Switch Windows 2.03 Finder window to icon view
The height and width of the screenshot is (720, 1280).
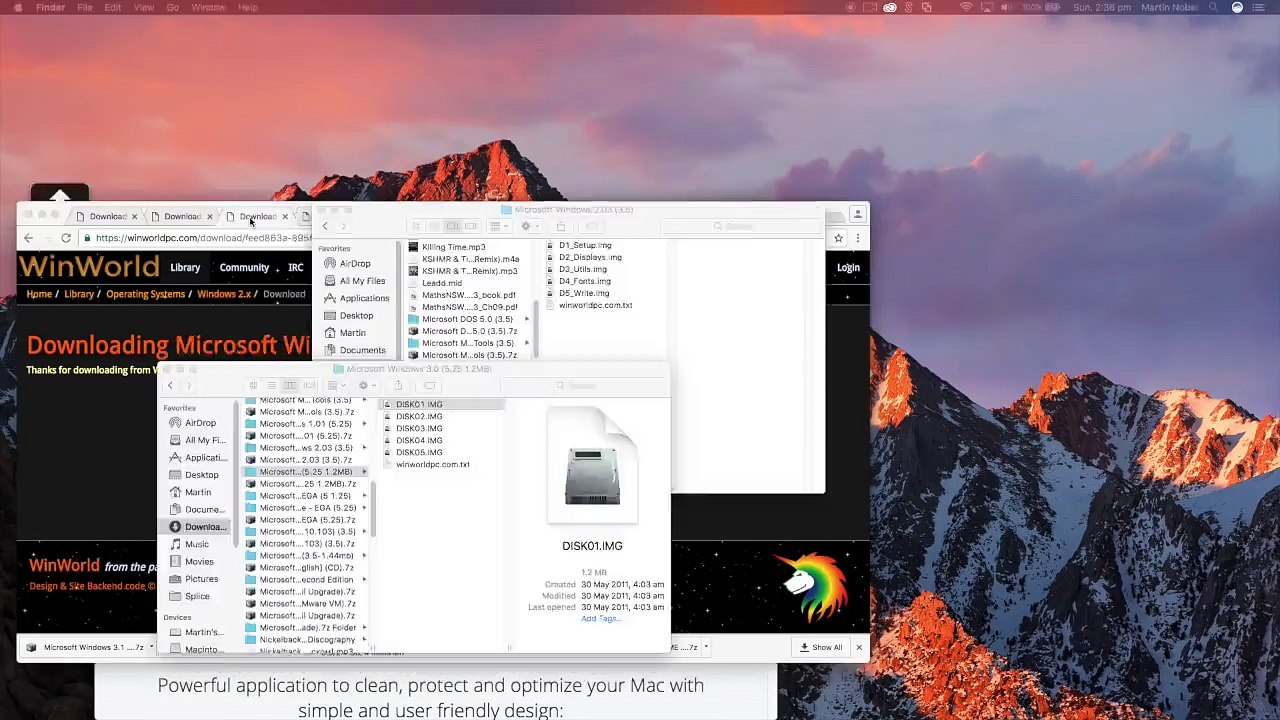pyautogui.click(x=416, y=227)
